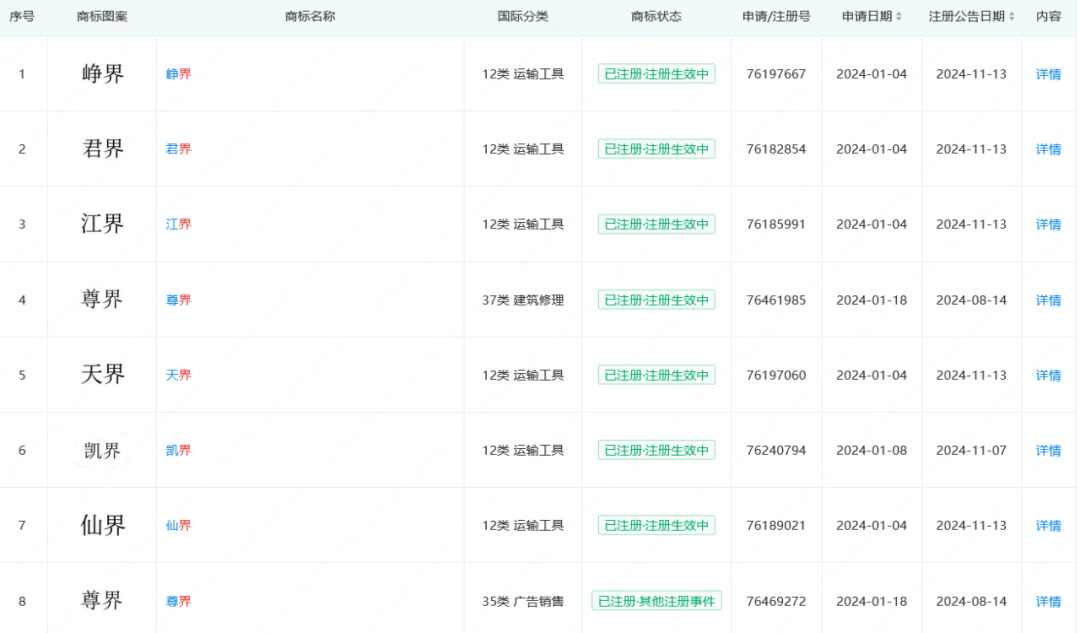Click status badge 已注册·注册生效中 for 峥界

coord(656,74)
